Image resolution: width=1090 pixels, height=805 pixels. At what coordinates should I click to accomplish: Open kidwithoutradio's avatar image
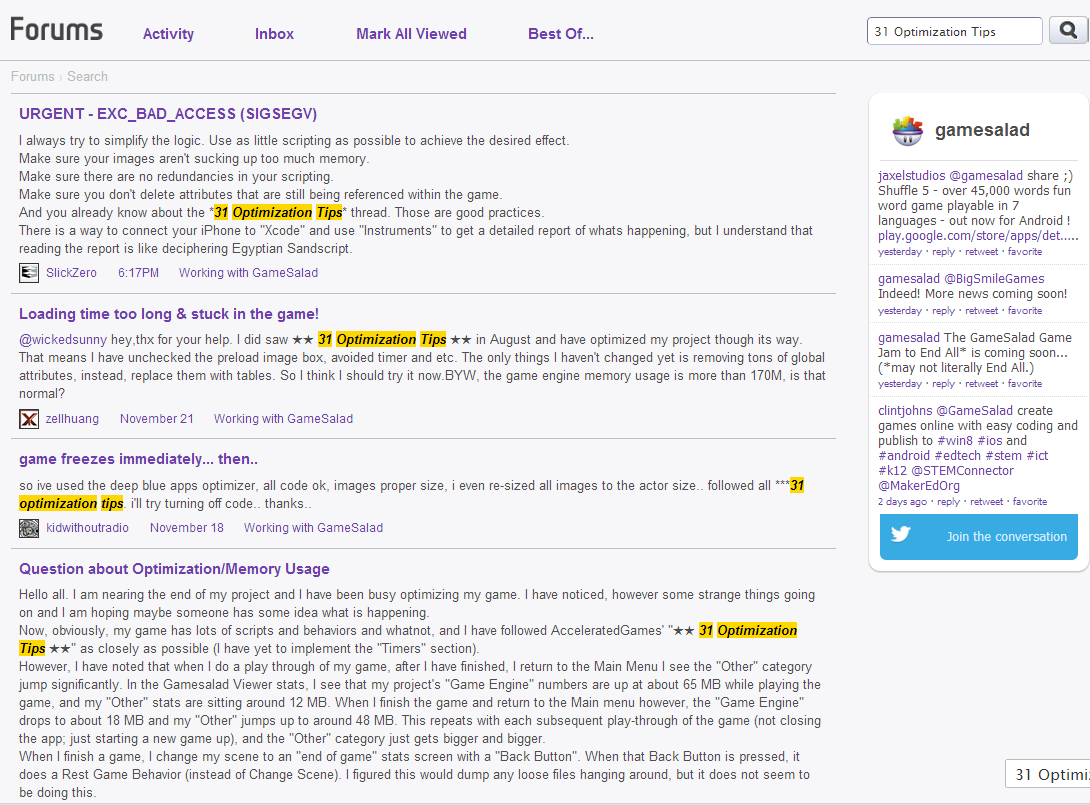(29, 528)
